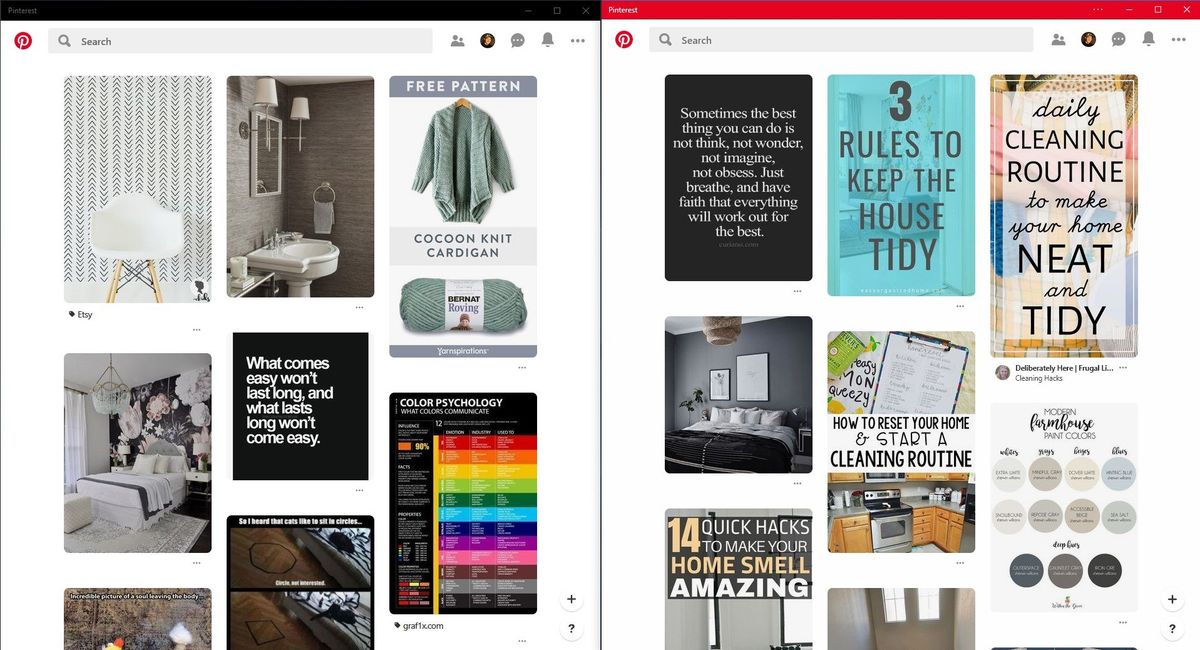The height and width of the screenshot is (650, 1200).
Task: Open options menu under the graf1x.com pin
Action: 523,640
